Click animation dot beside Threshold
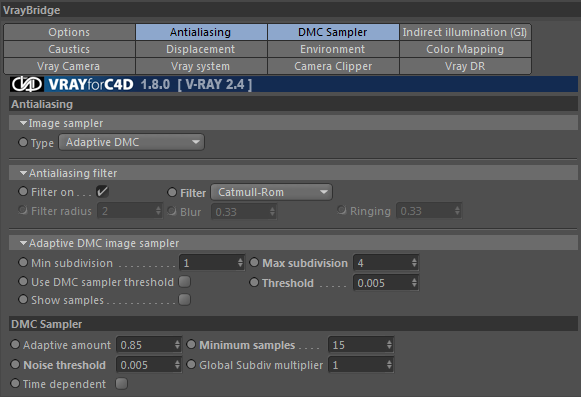The width and height of the screenshot is (581, 397). coord(254,282)
